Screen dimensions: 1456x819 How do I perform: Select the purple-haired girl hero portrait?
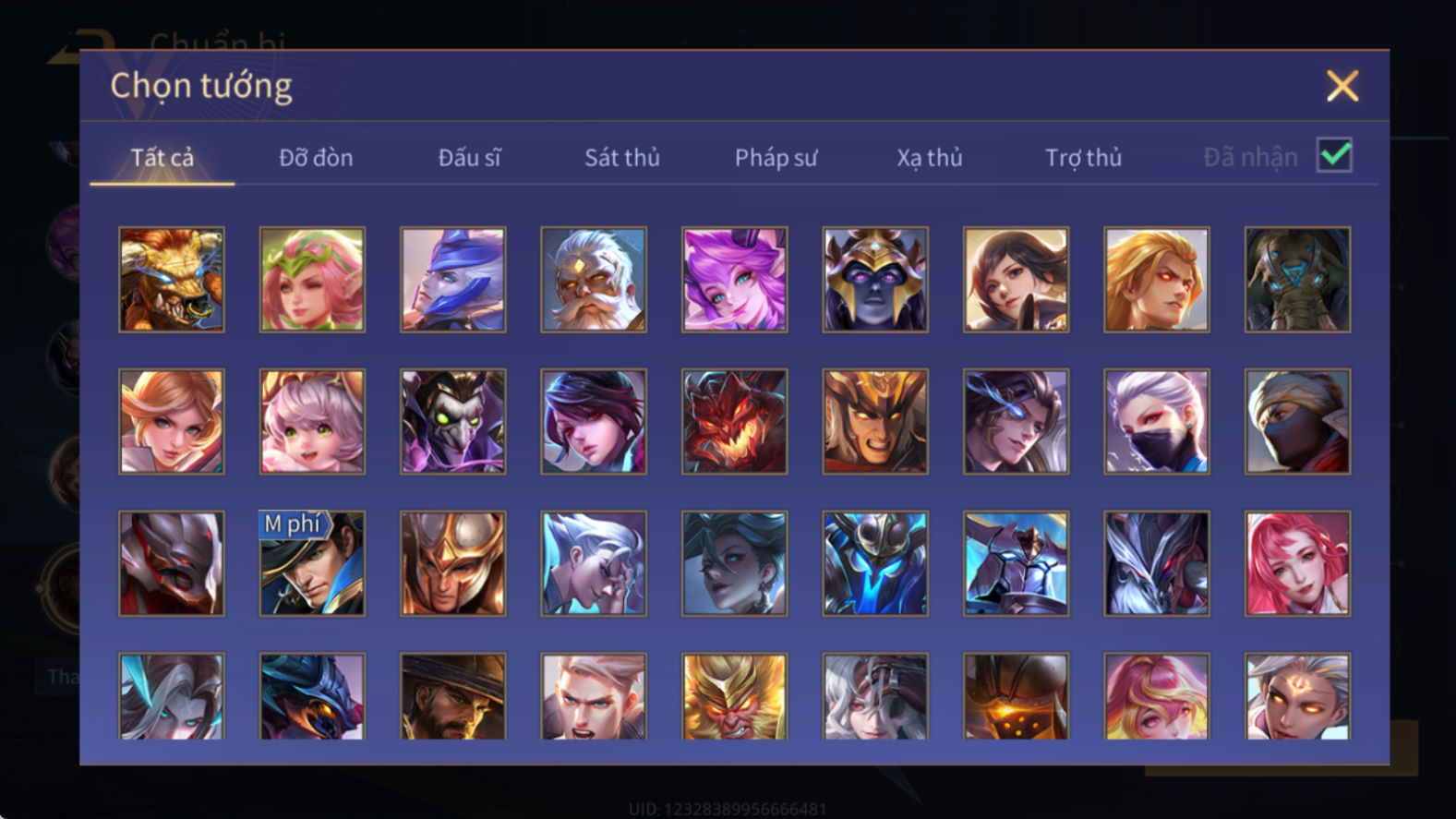tap(735, 280)
